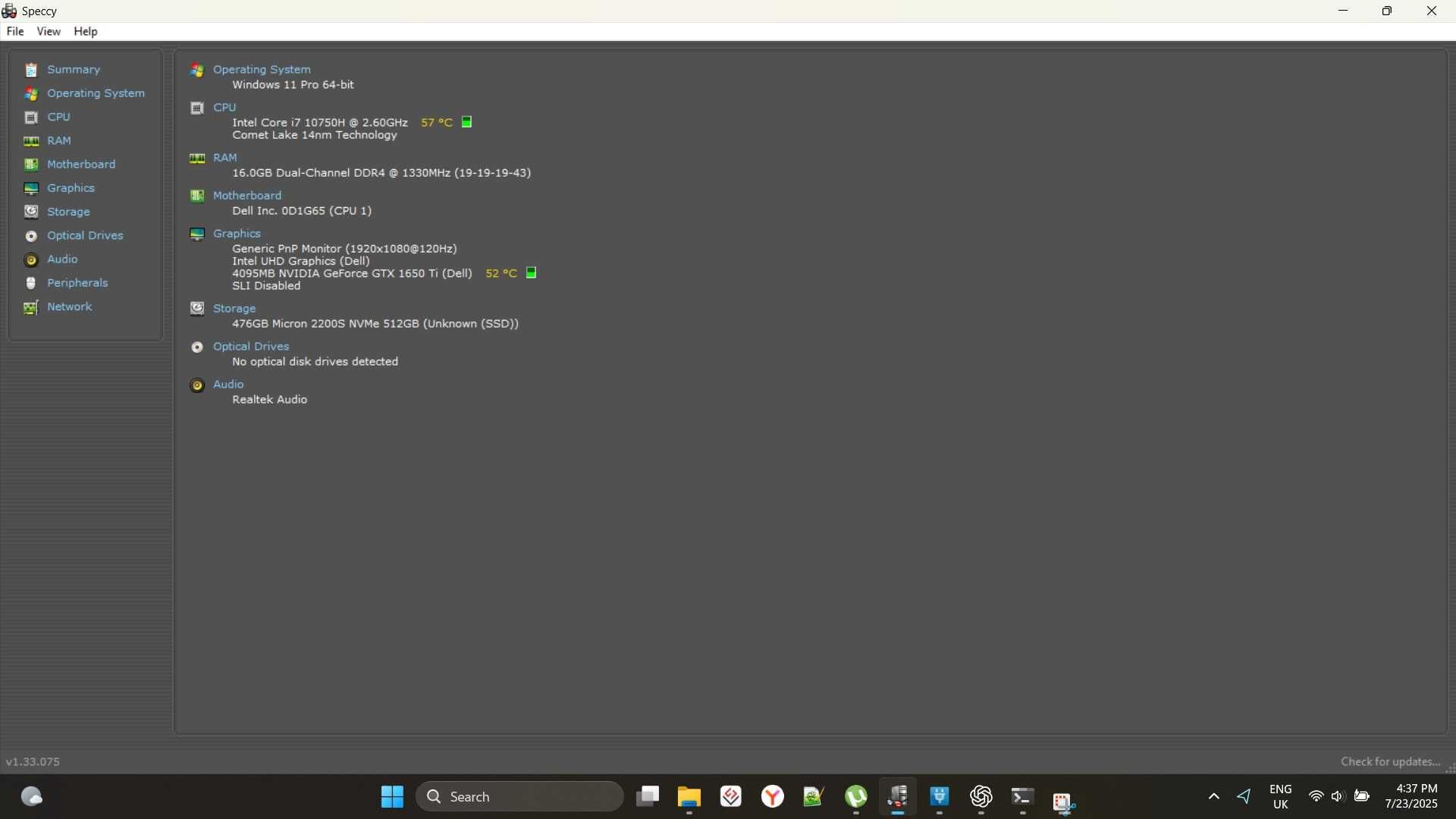
Task: Switch to the CPU section label
Action: (59, 117)
